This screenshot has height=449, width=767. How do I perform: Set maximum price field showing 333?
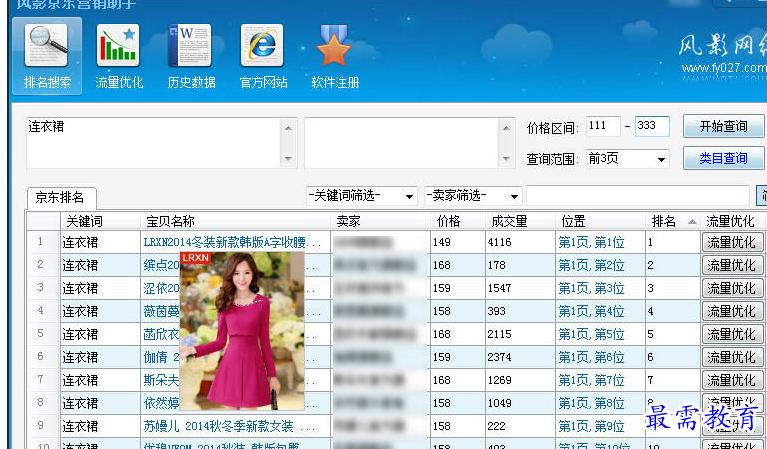coord(652,126)
